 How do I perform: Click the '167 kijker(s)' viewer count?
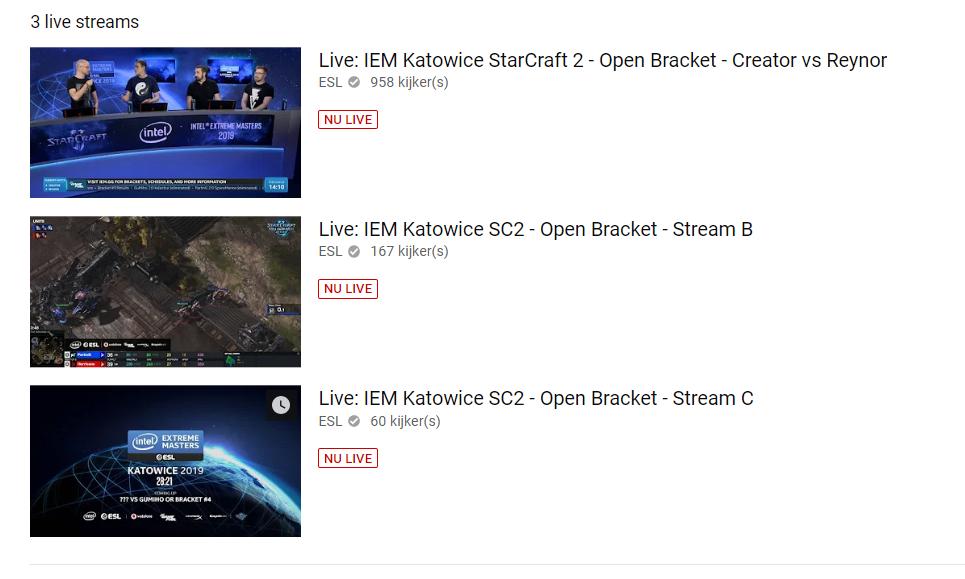pos(409,252)
